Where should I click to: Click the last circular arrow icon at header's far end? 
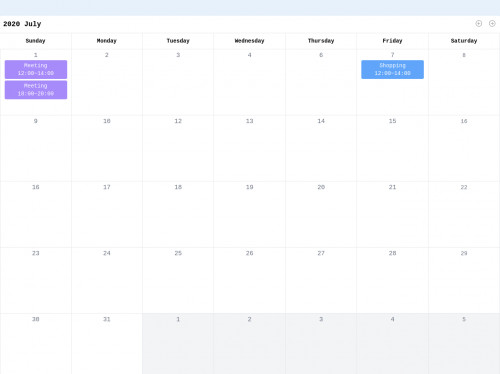coord(492,23)
